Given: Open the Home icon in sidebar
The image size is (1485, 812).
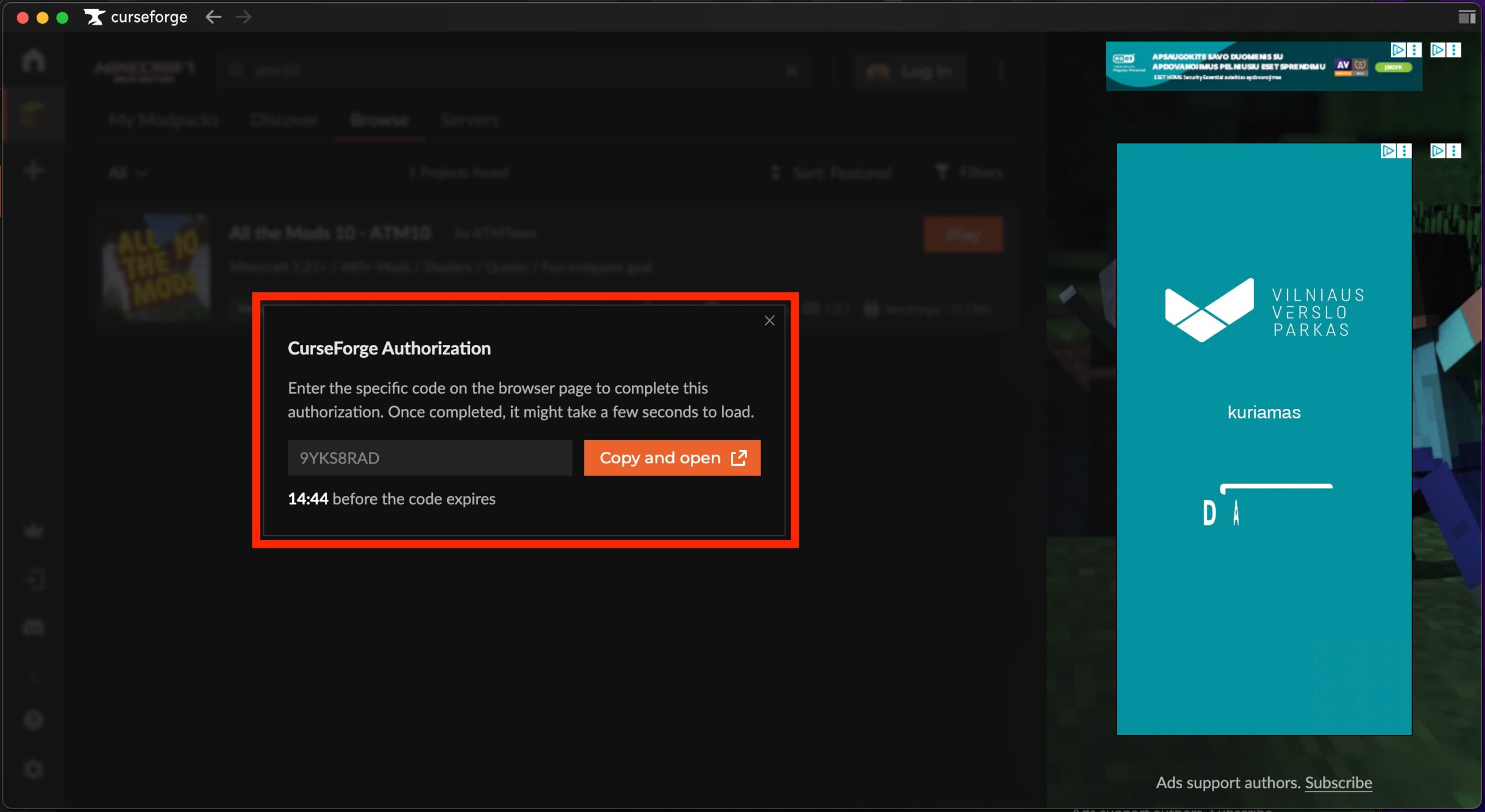Looking at the screenshot, I should click(x=34, y=60).
